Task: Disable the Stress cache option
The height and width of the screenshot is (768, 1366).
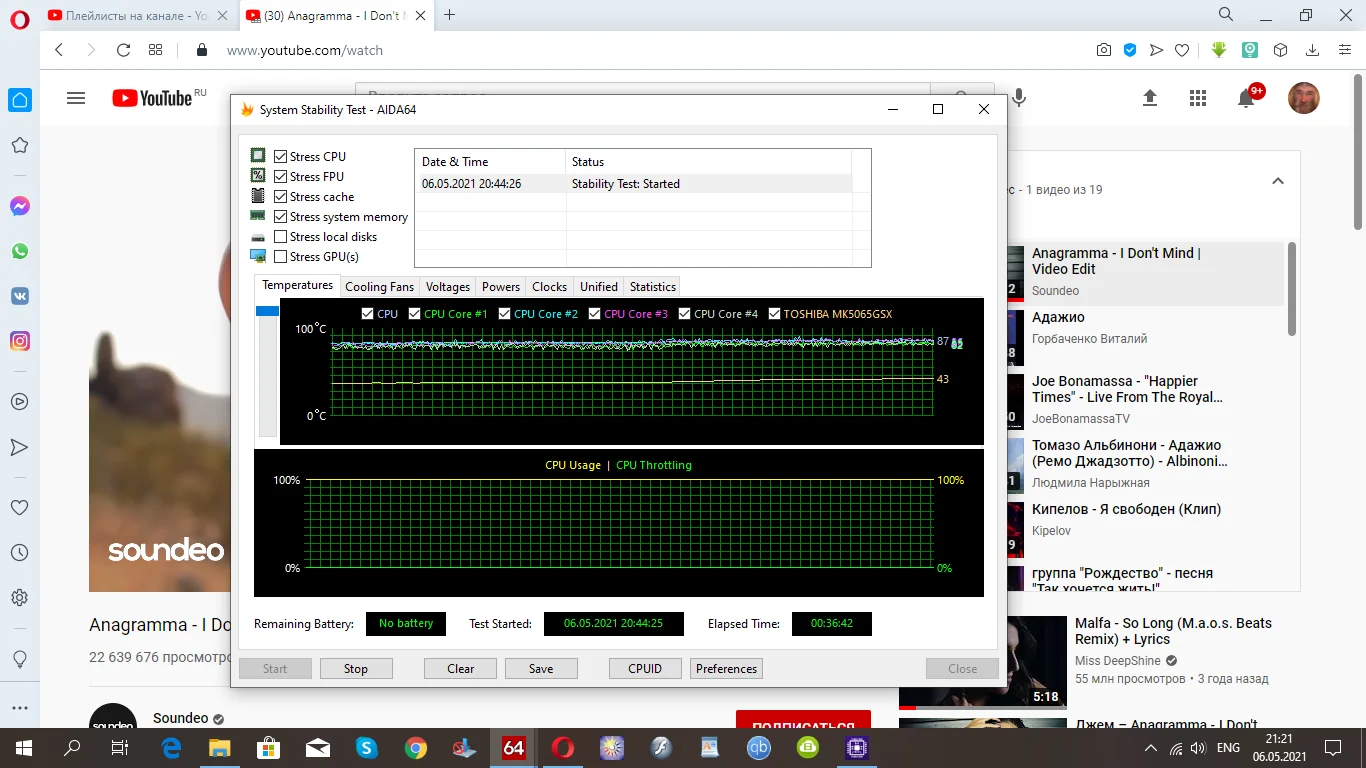Action: (281, 197)
